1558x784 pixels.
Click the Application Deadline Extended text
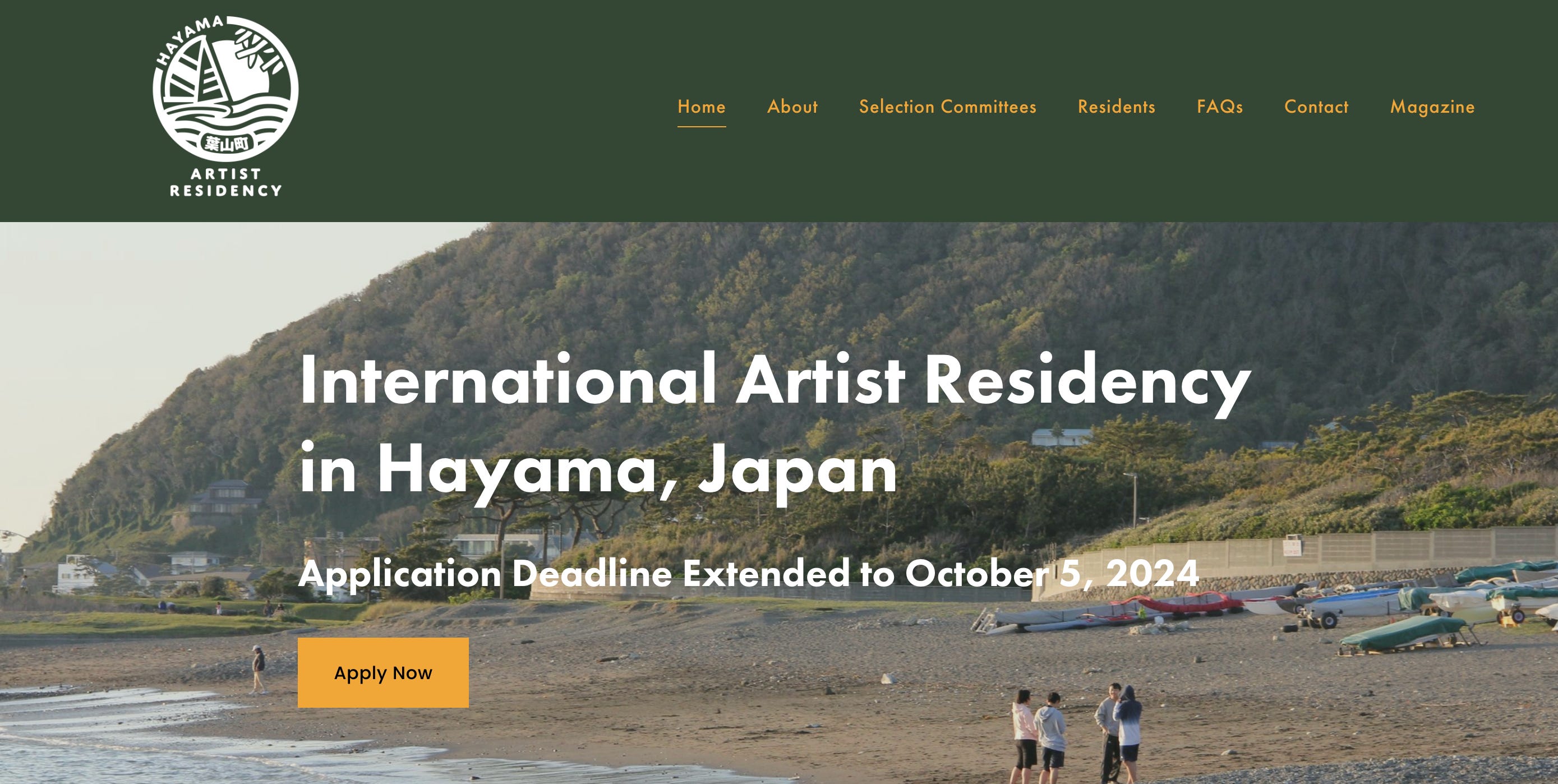click(748, 573)
